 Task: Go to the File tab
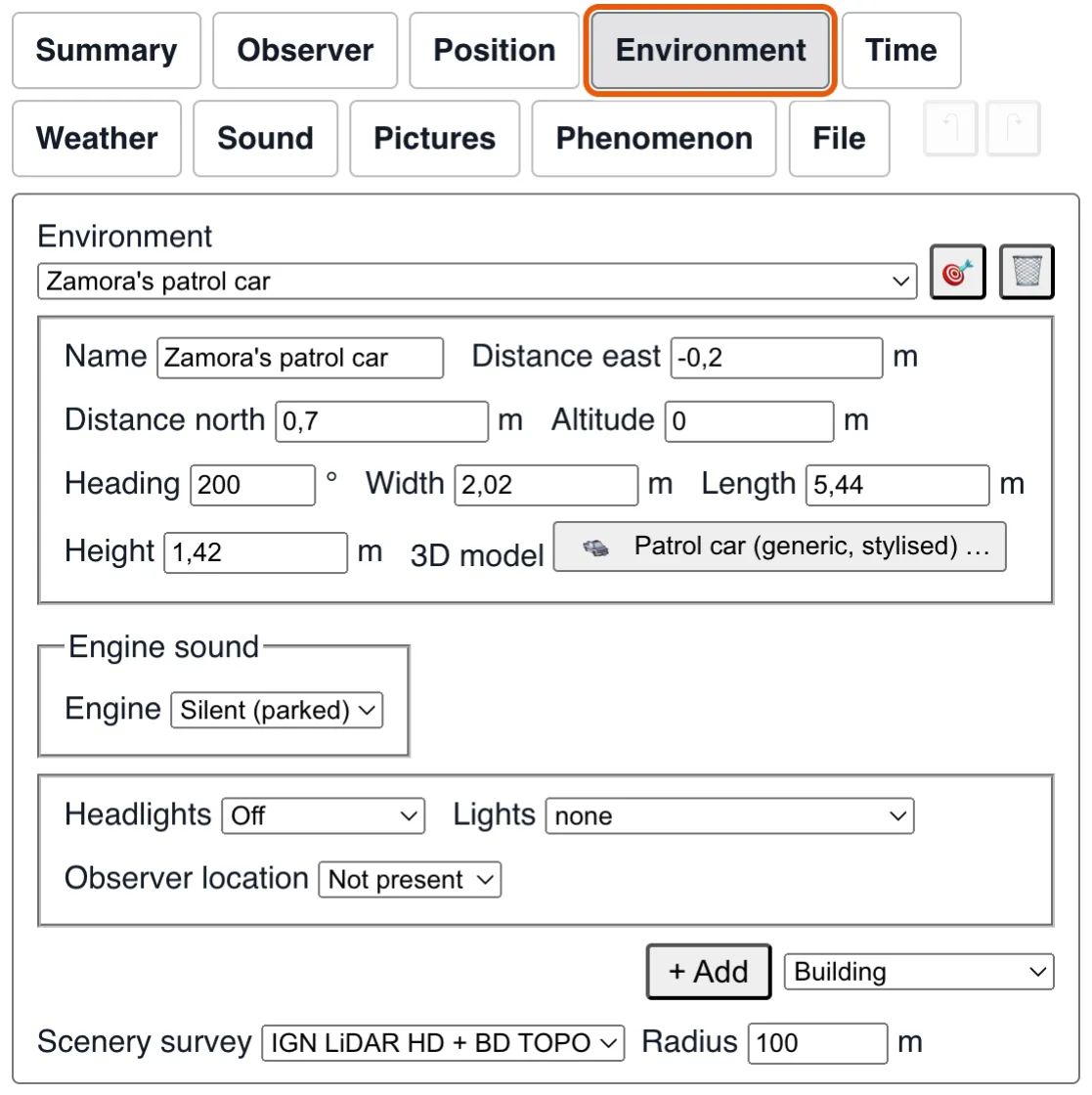click(x=839, y=138)
